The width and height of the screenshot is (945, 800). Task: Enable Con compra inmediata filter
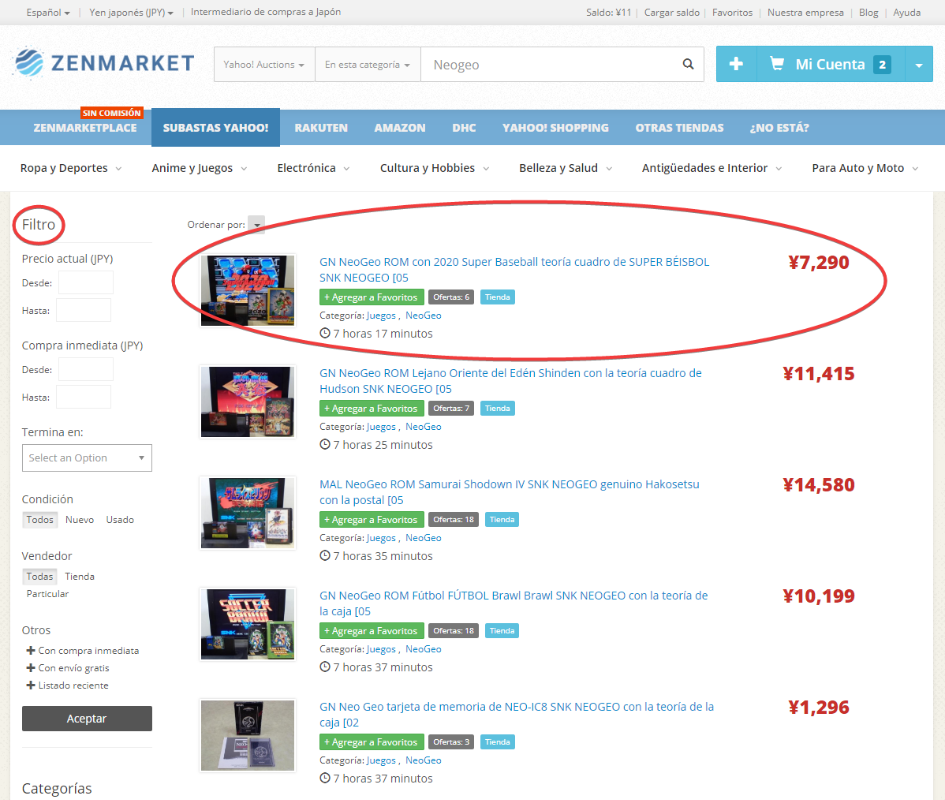(83, 650)
